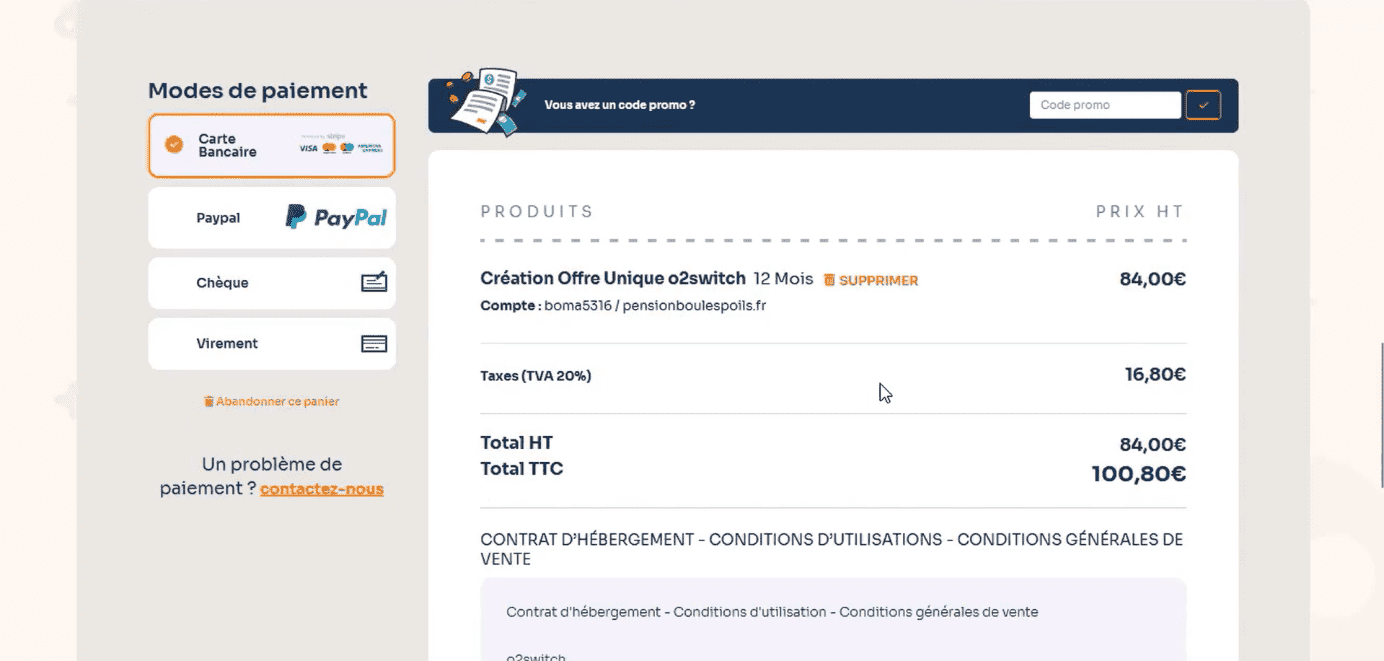Screen dimensions: 1384x661
Task: Click the Mastercard logo
Action: tap(329, 148)
